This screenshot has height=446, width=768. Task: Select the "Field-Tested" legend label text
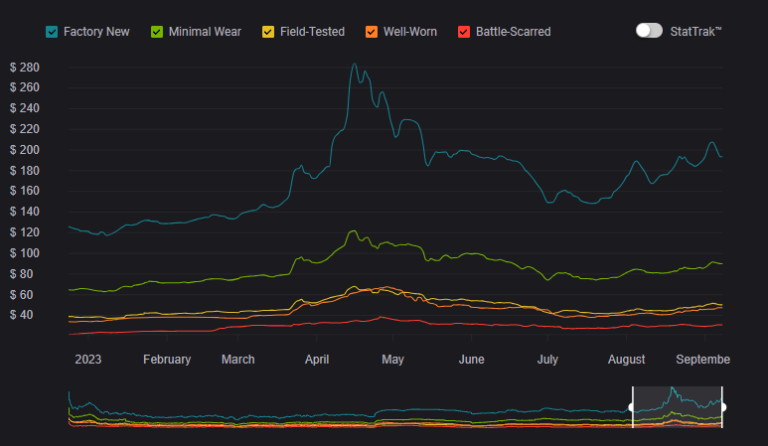point(313,32)
